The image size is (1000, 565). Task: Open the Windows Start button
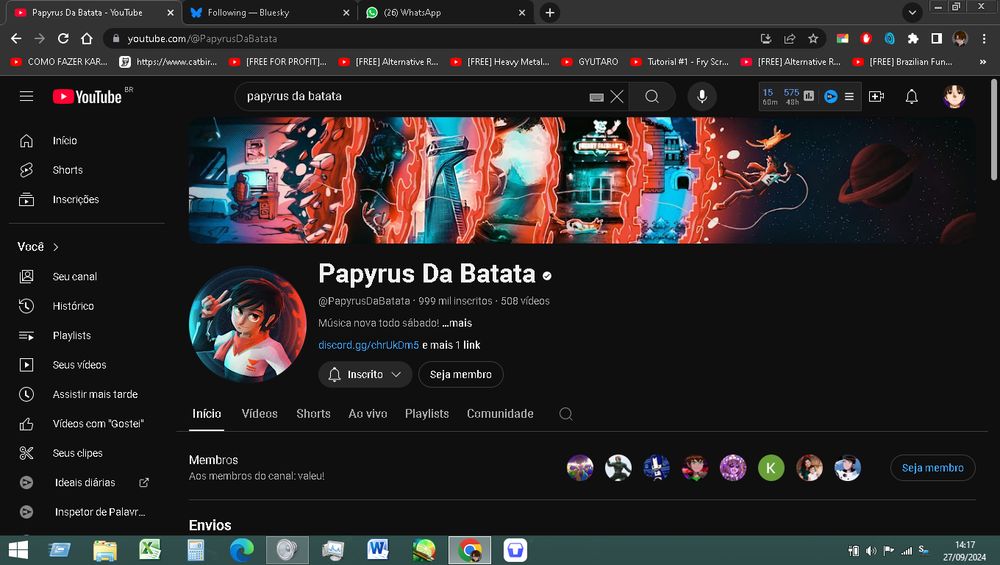click(18, 550)
